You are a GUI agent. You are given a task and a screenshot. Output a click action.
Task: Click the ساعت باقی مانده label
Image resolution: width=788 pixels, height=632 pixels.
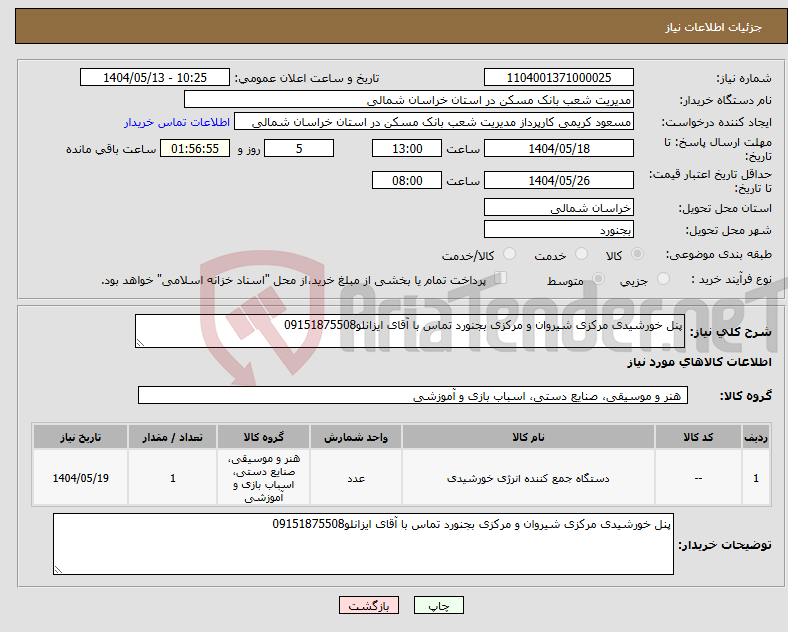click(x=111, y=149)
